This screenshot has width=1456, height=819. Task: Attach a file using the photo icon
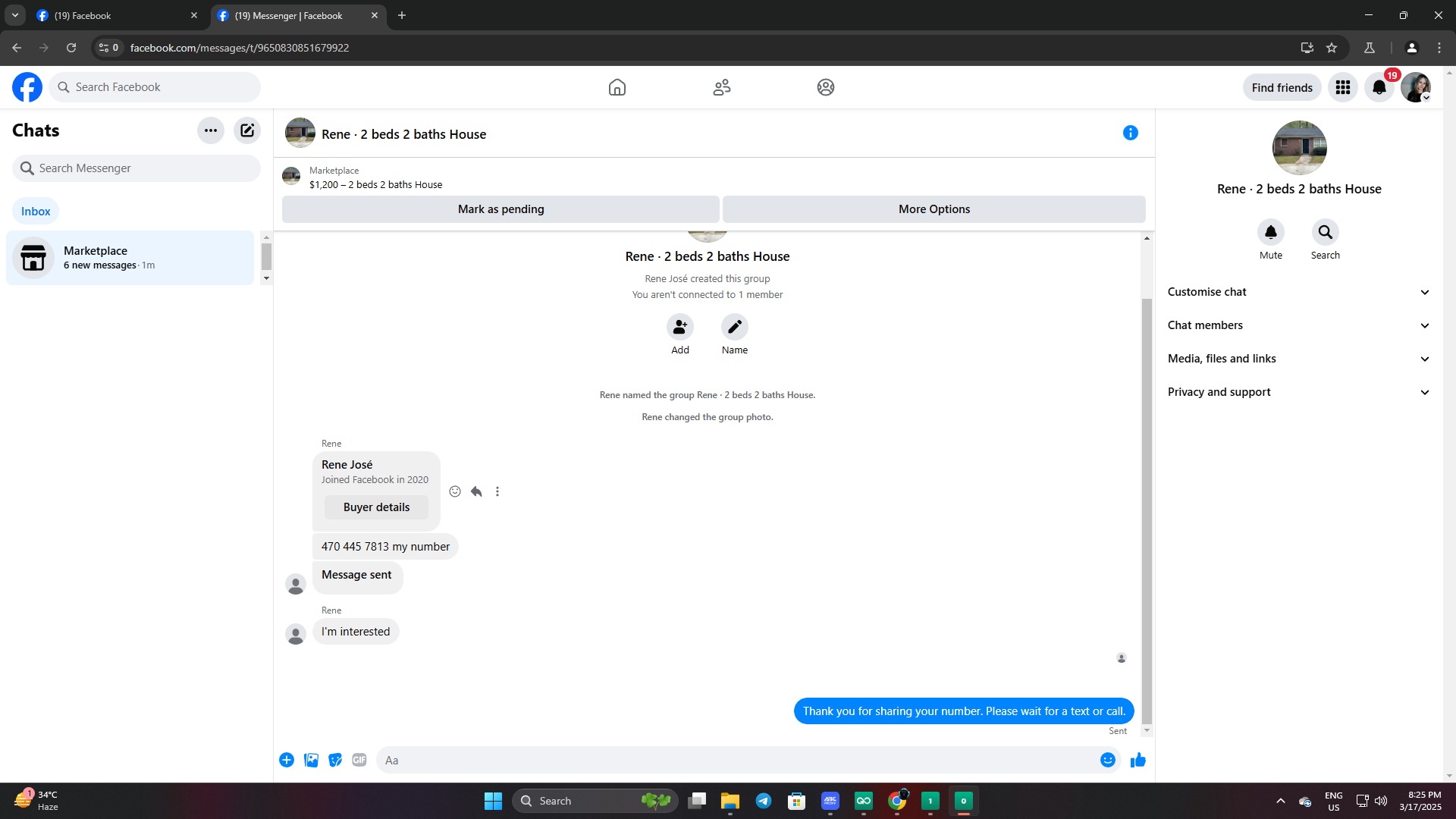click(311, 760)
